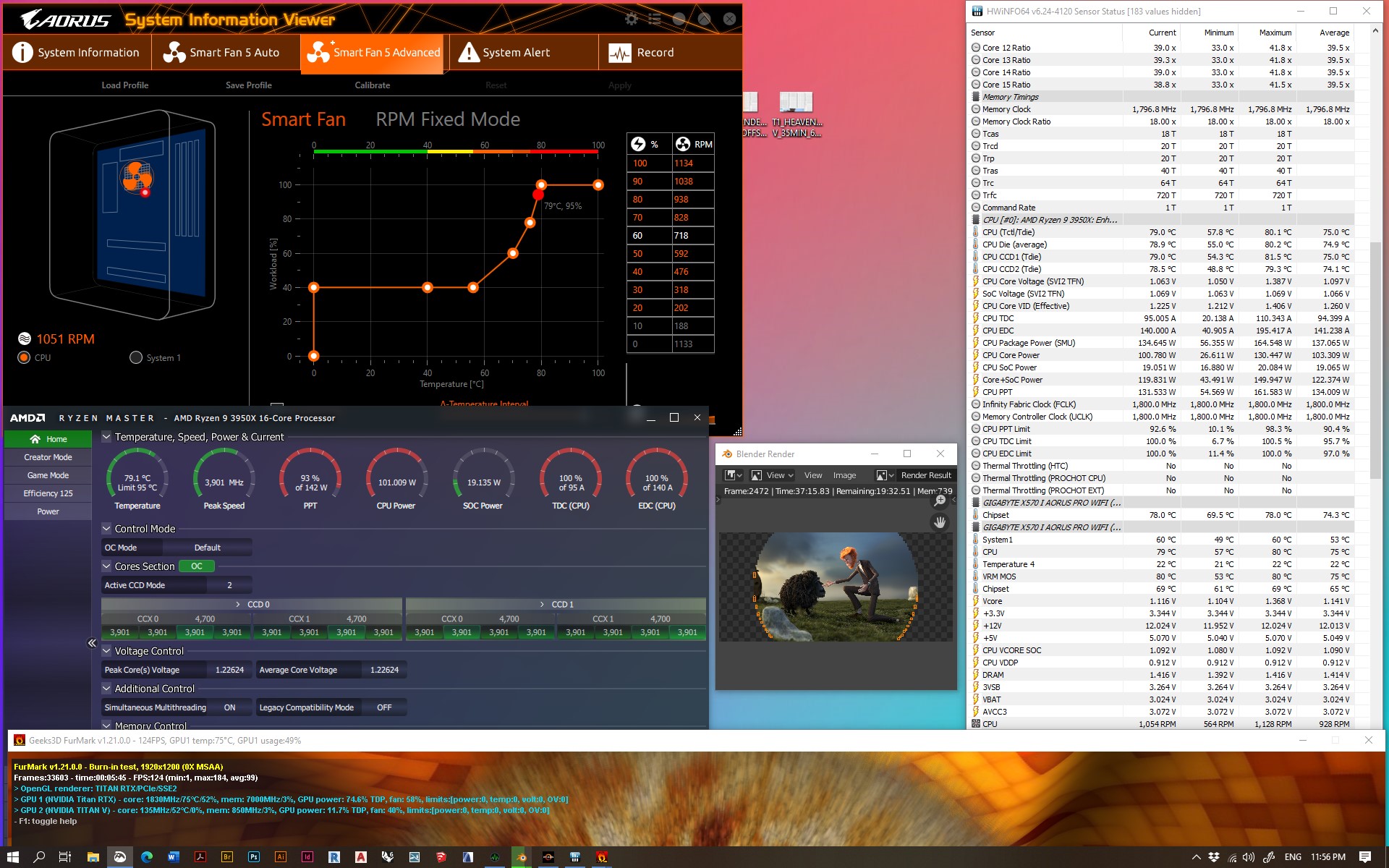Click the fan icon on PC case diagram
Screen dimensions: 1389x868
[x=136, y=176]
